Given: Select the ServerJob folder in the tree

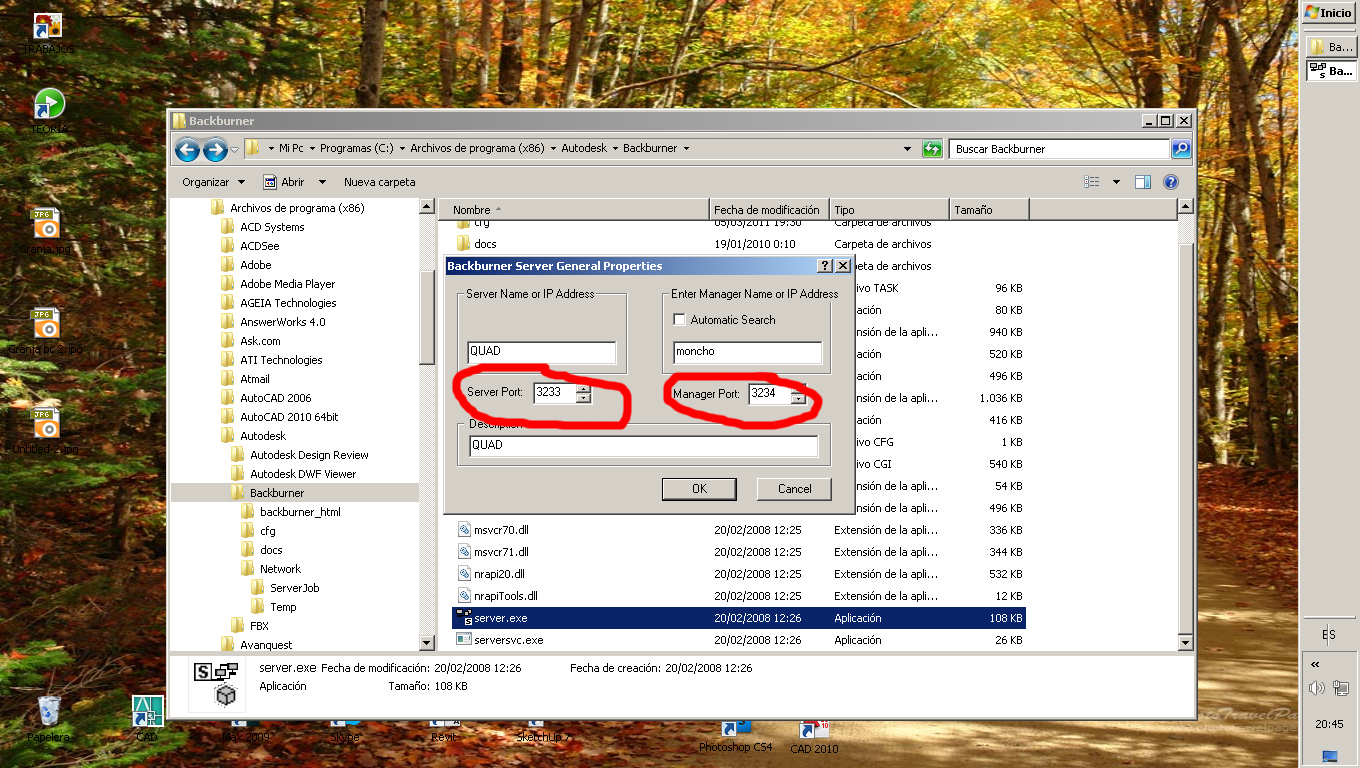Looking at the screenshot, I should [x=294, y=588].
